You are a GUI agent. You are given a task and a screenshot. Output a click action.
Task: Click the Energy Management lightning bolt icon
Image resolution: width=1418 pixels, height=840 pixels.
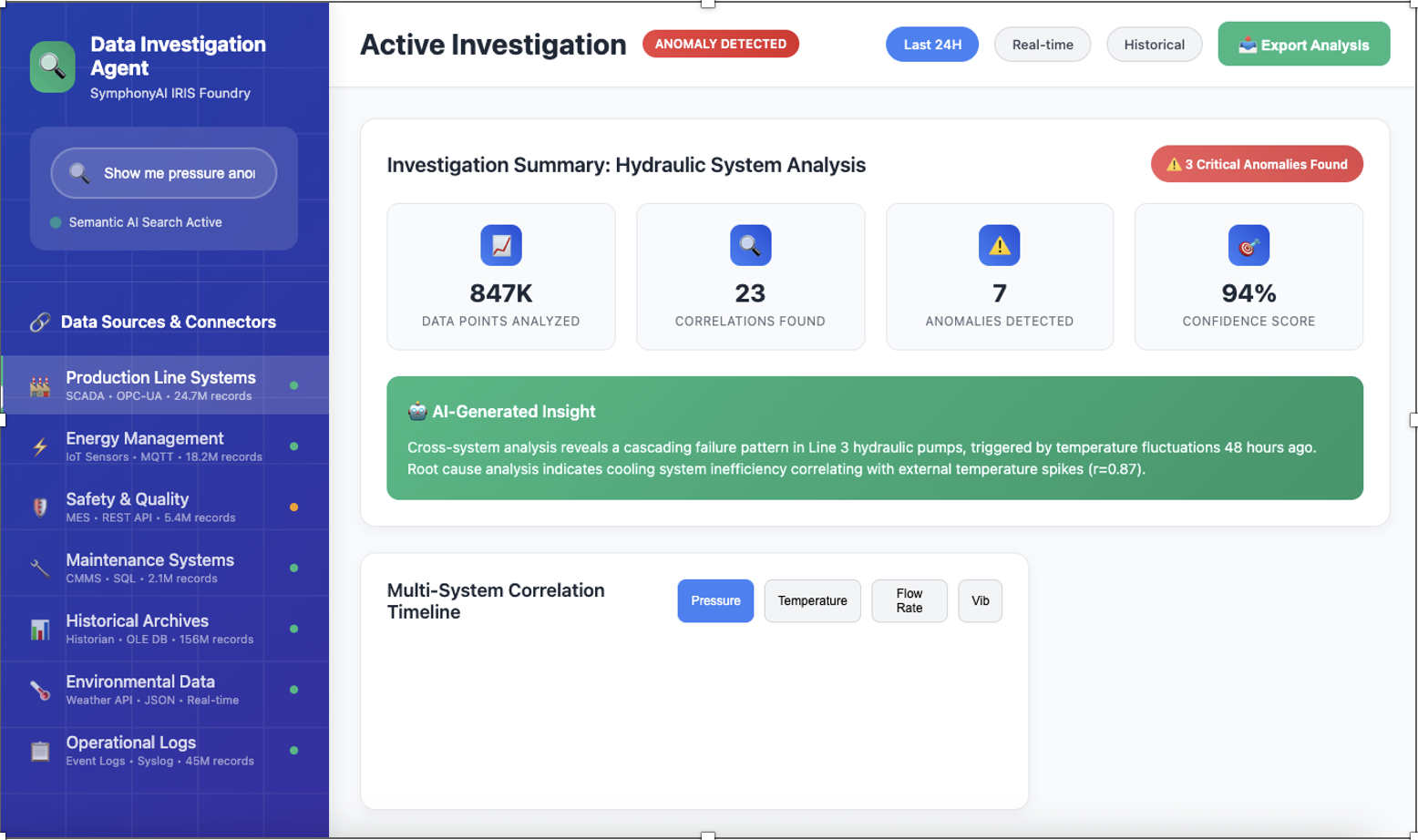click(x=38, y=445)
